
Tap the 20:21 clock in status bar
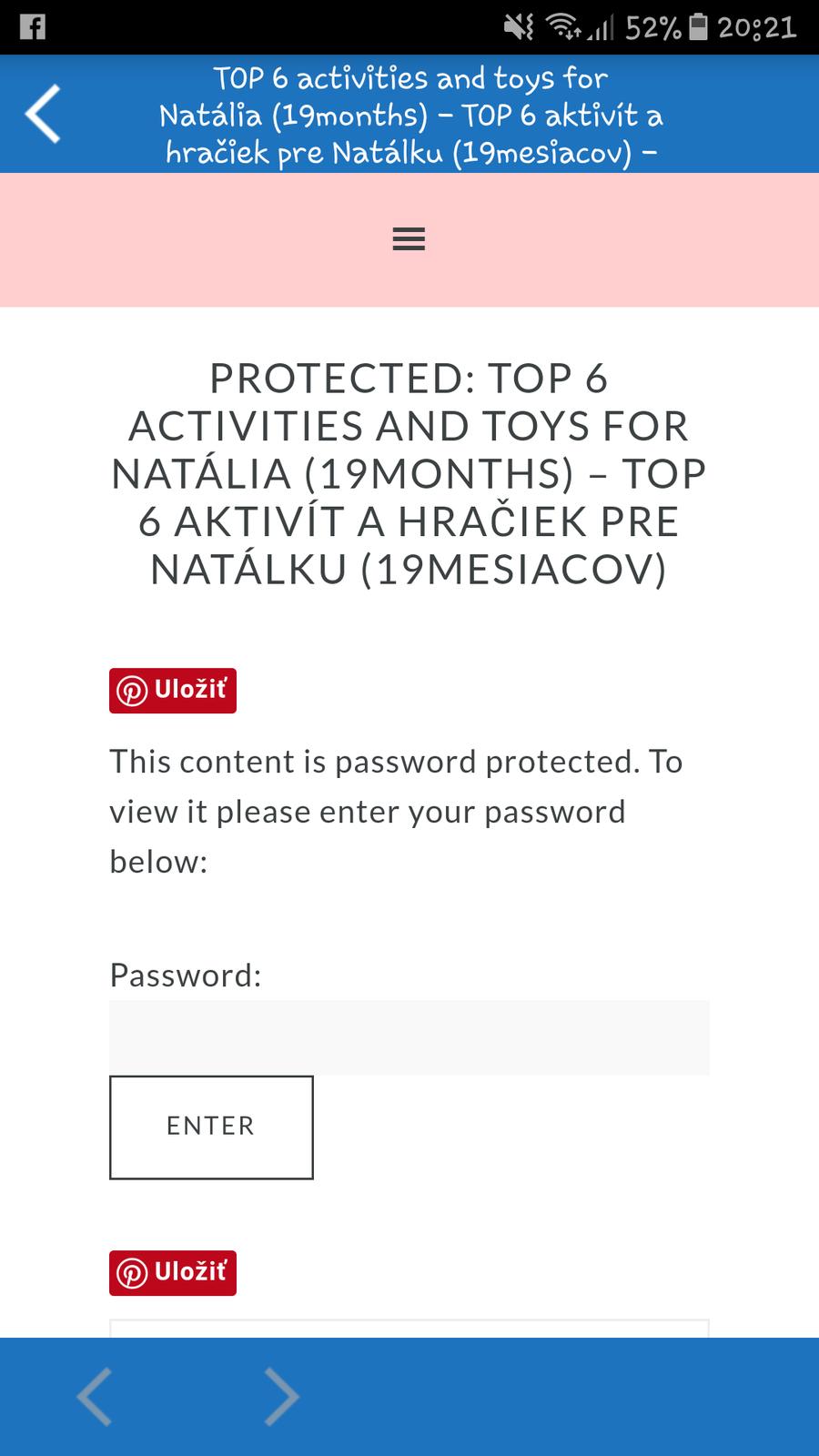click(x=757, y=27)
